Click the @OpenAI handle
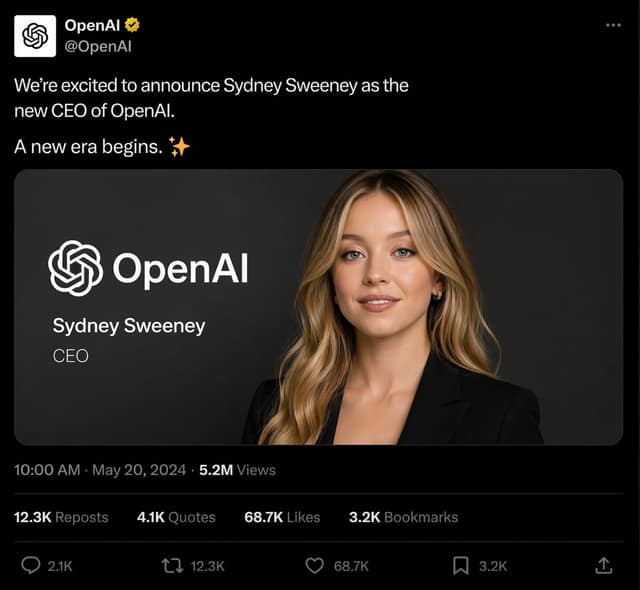The image size is (640, 590). 98,46
